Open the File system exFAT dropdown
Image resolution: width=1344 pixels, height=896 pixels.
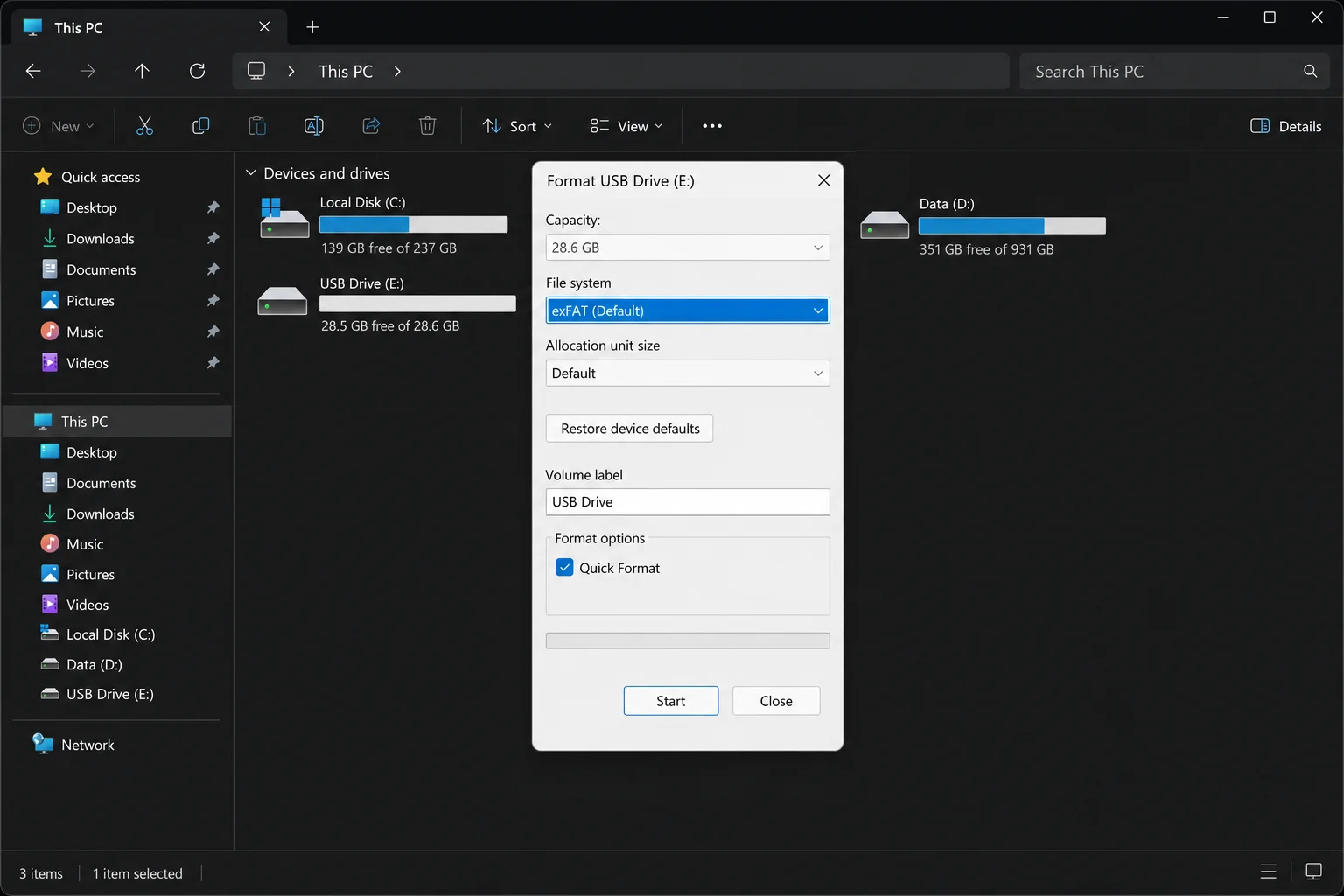[x=688, y=311]
